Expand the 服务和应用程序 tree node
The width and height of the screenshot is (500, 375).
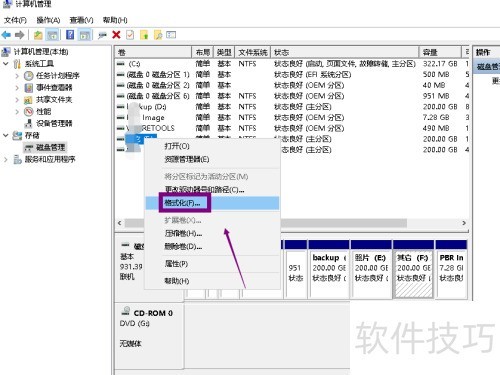6,159
